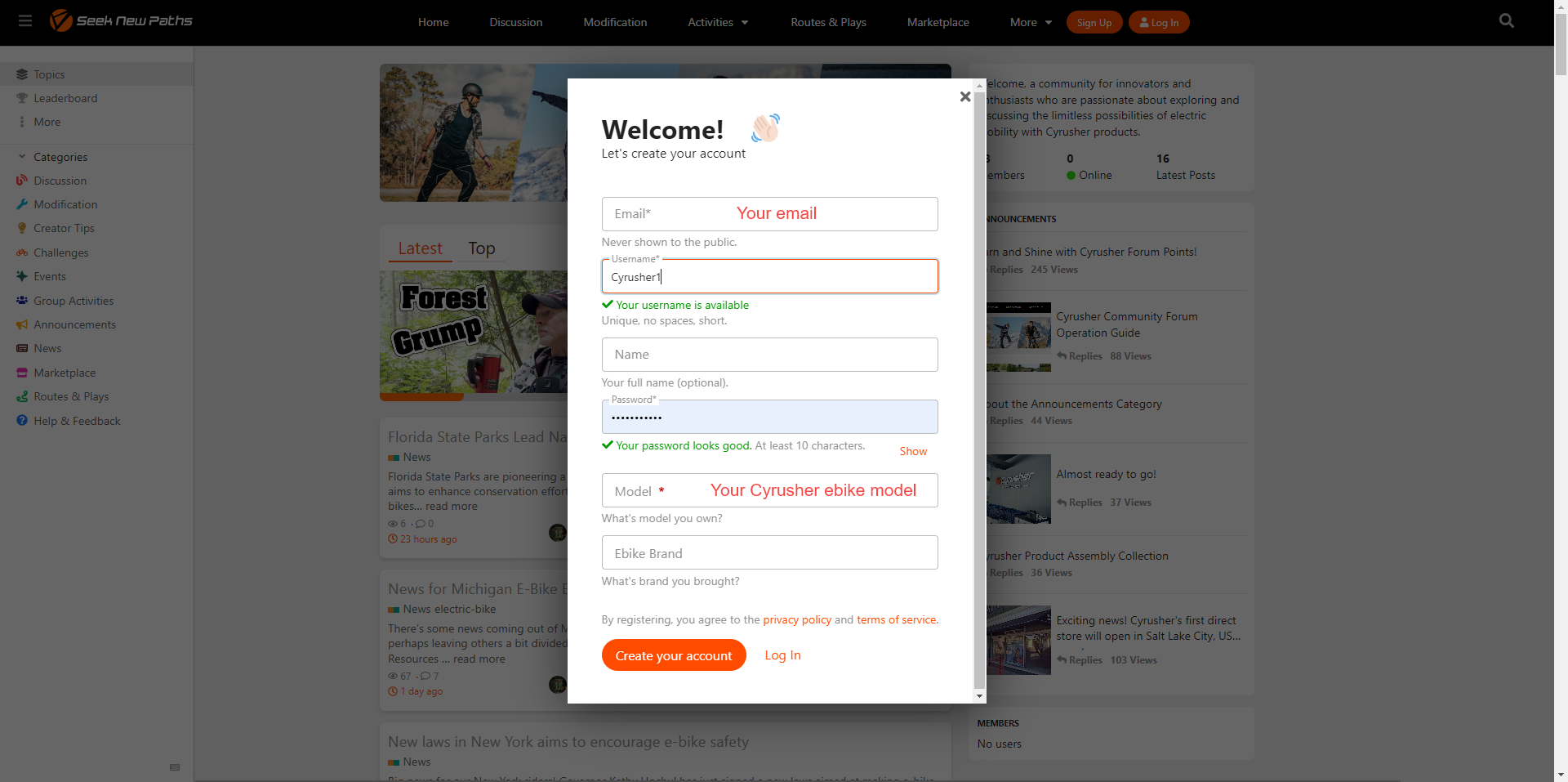
Task: Focus the Email input field
Action: click(x=769, y=214)
